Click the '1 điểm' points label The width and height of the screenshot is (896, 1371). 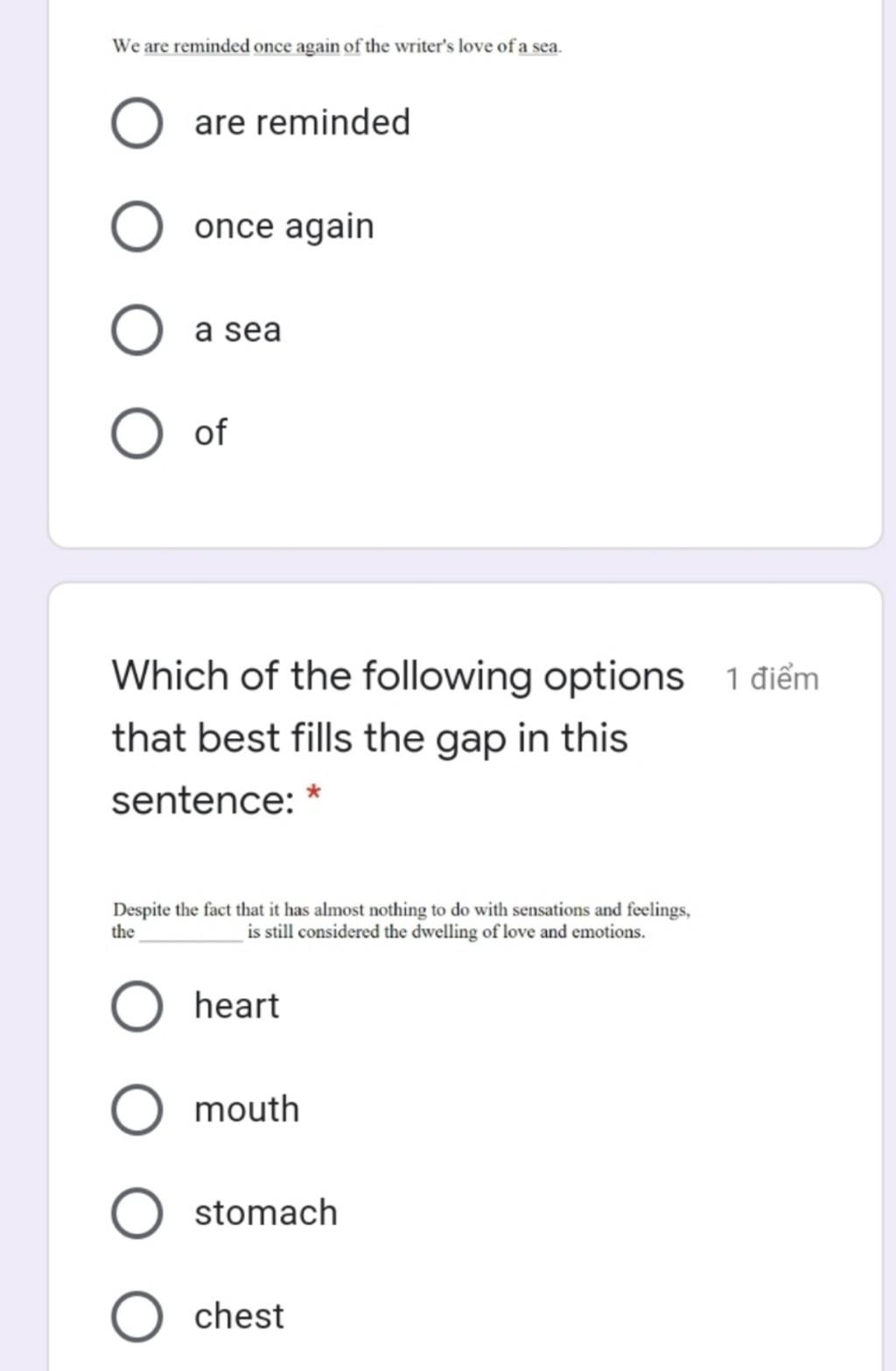773,678
